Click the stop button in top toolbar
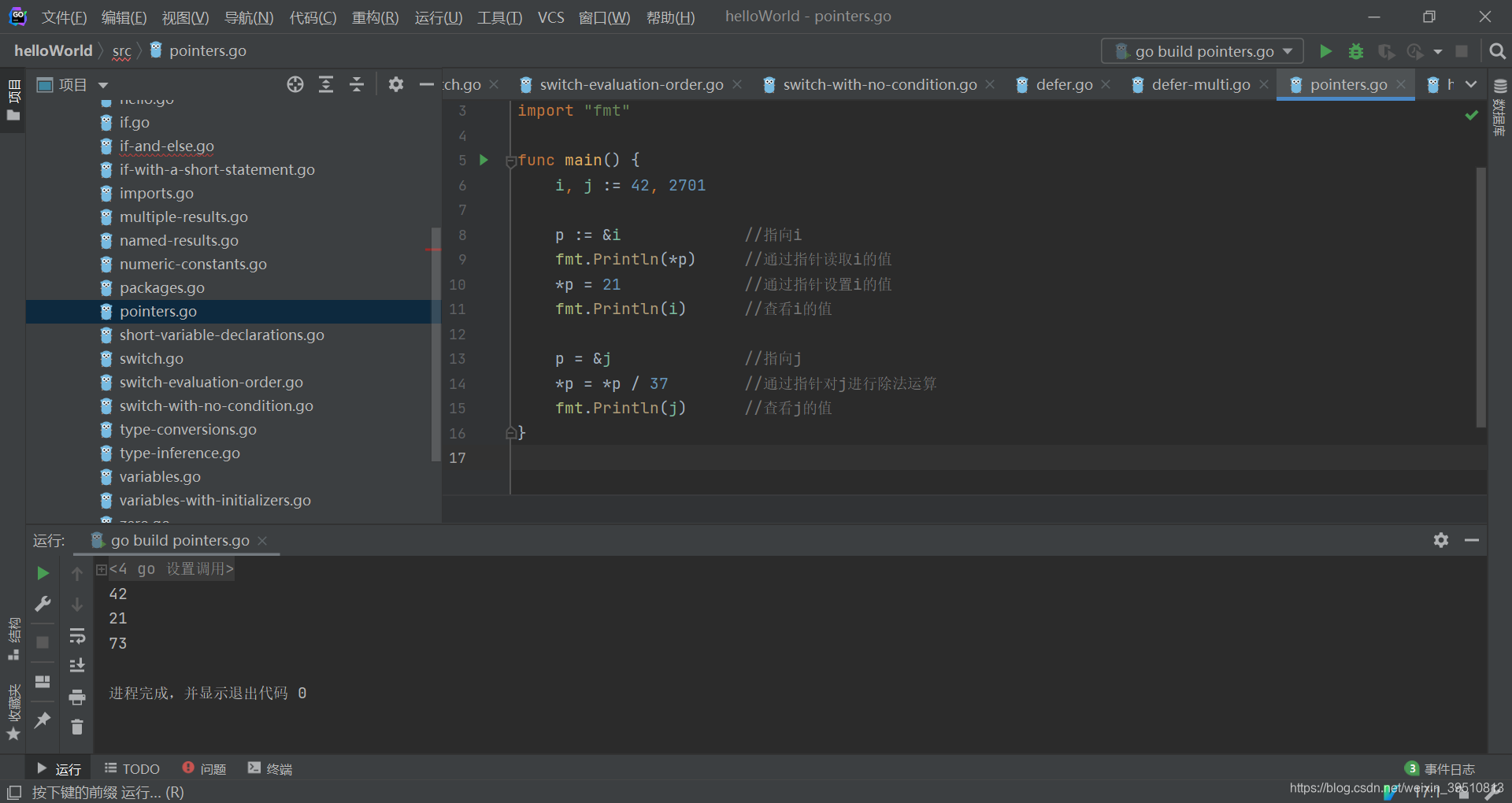The image size is (1512, 803). click(x=1462, y=51)
